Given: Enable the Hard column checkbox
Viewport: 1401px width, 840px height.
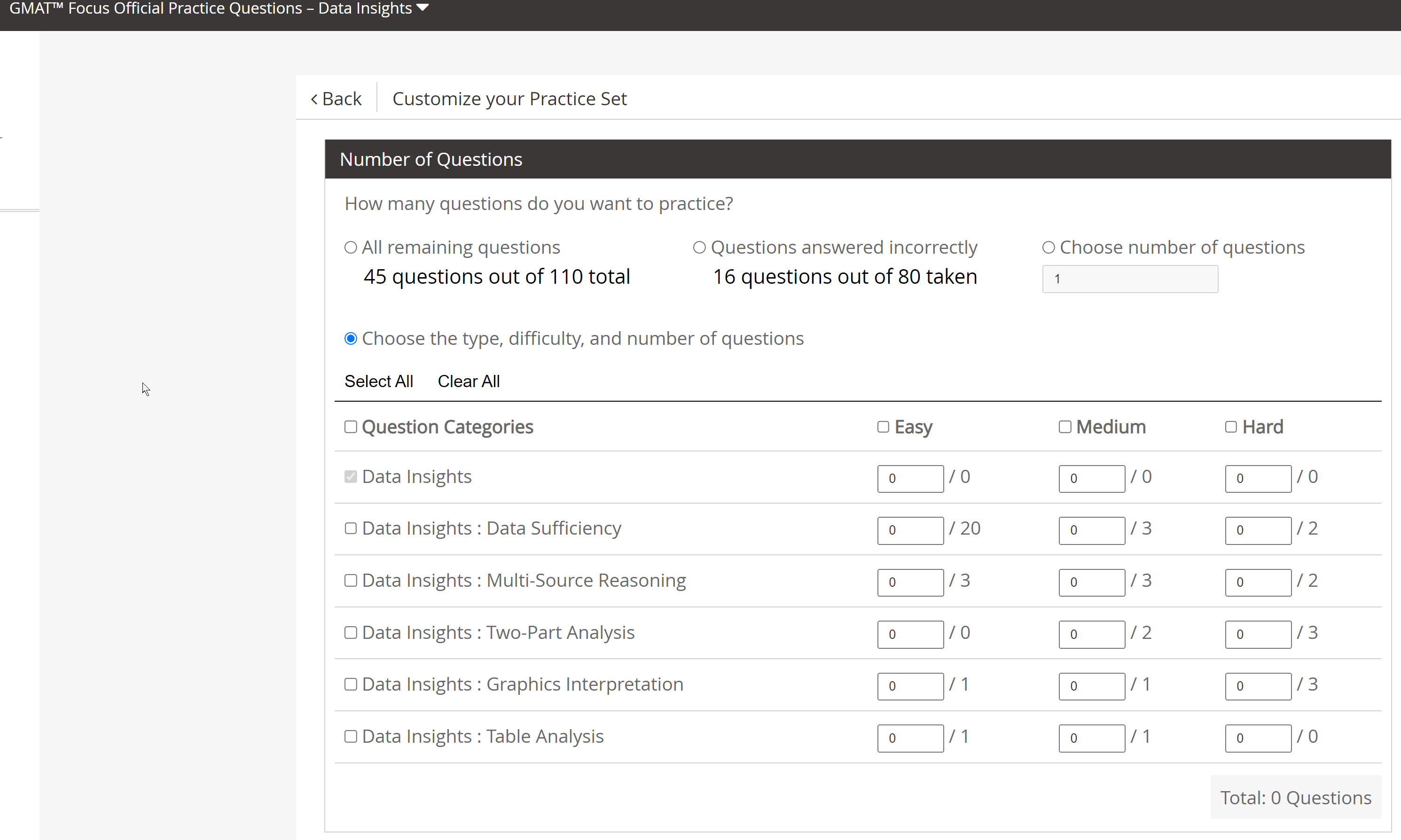Looking at the screenshot, I should pos(1230,427).
